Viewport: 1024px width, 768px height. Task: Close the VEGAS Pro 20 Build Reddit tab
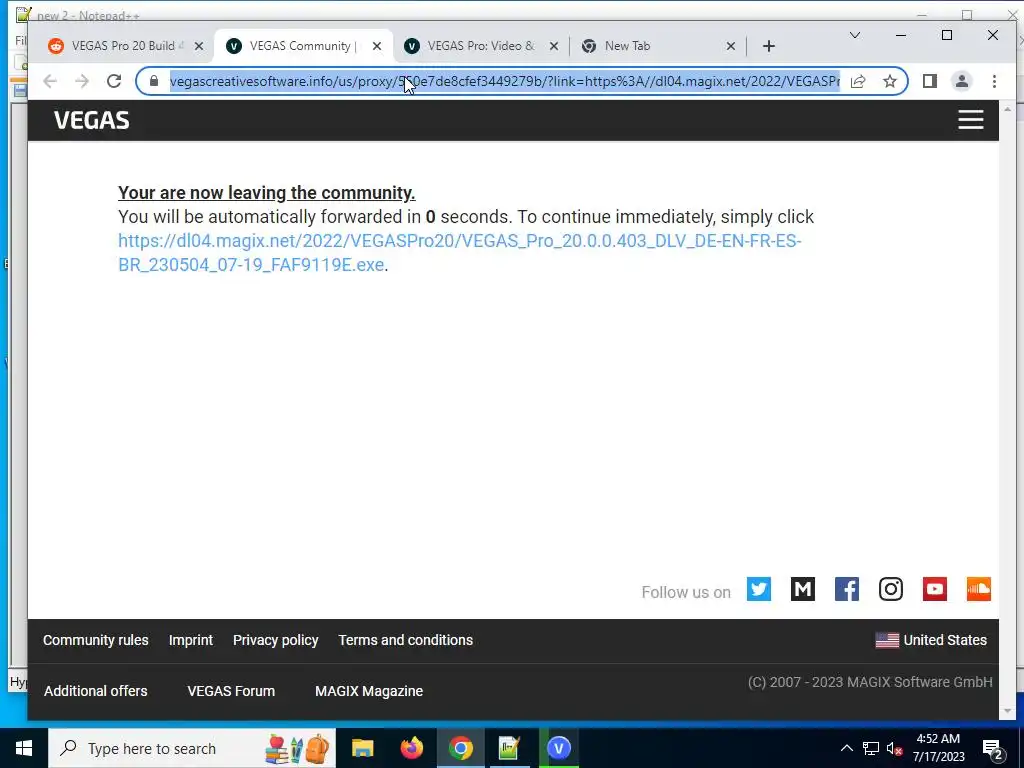click(199, 46)
